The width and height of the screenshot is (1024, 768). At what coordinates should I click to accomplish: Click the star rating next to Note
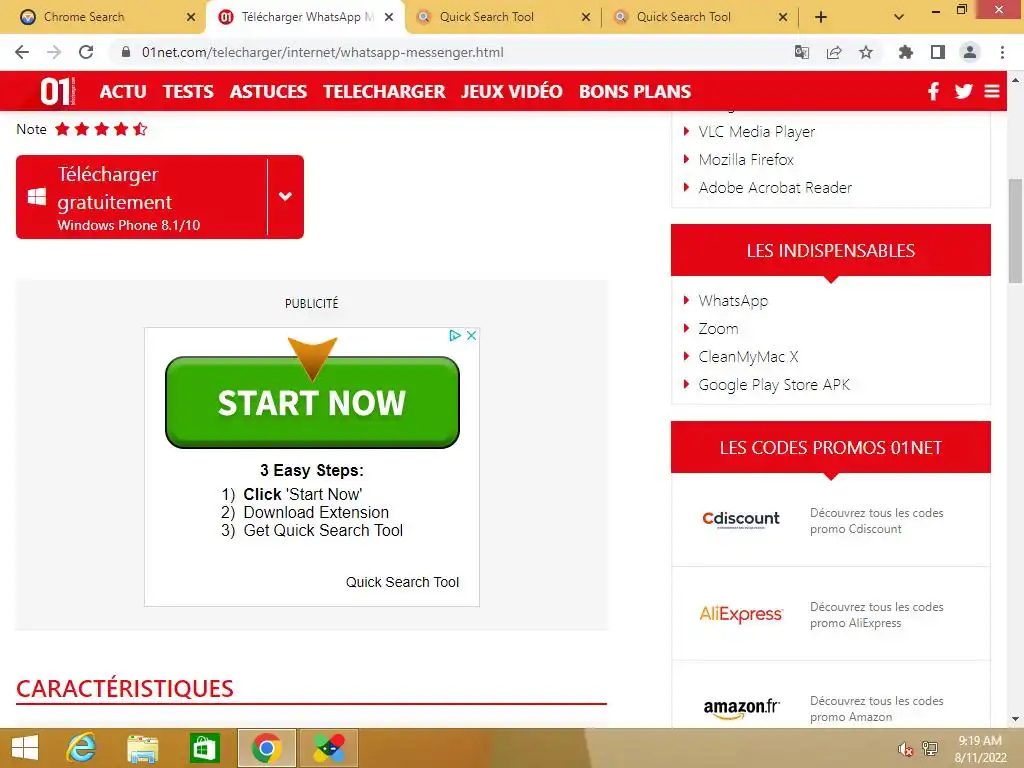(101, 129)
